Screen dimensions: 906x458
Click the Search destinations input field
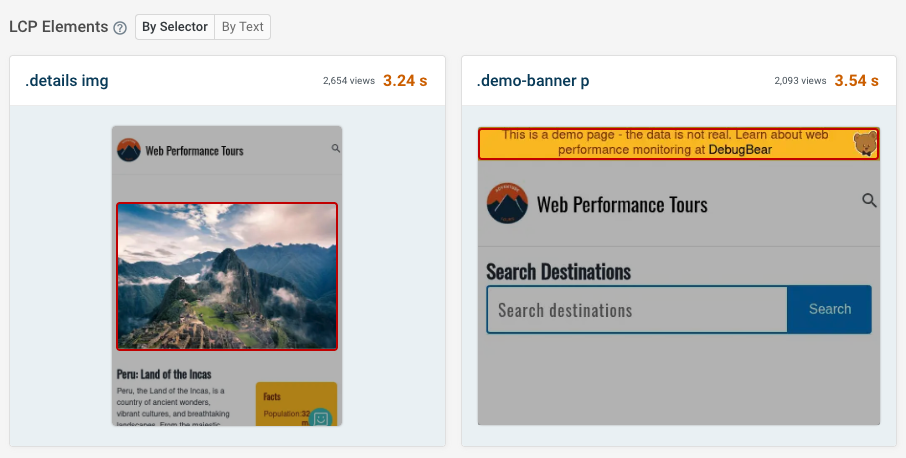click(637, 310)
